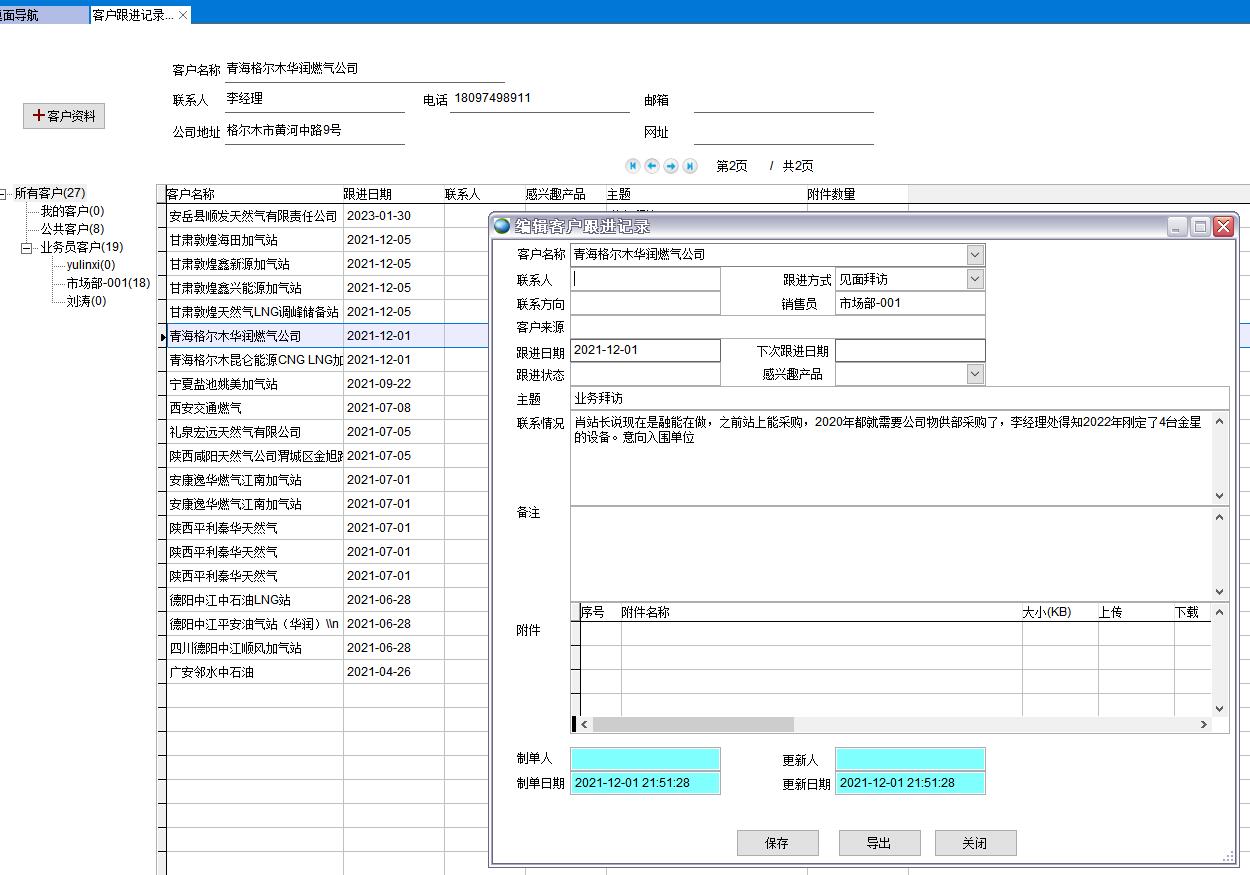Collapse the 所有客户(27) tree node
The height and width of the screenshot is (875, 1250).
coord(4,194)
